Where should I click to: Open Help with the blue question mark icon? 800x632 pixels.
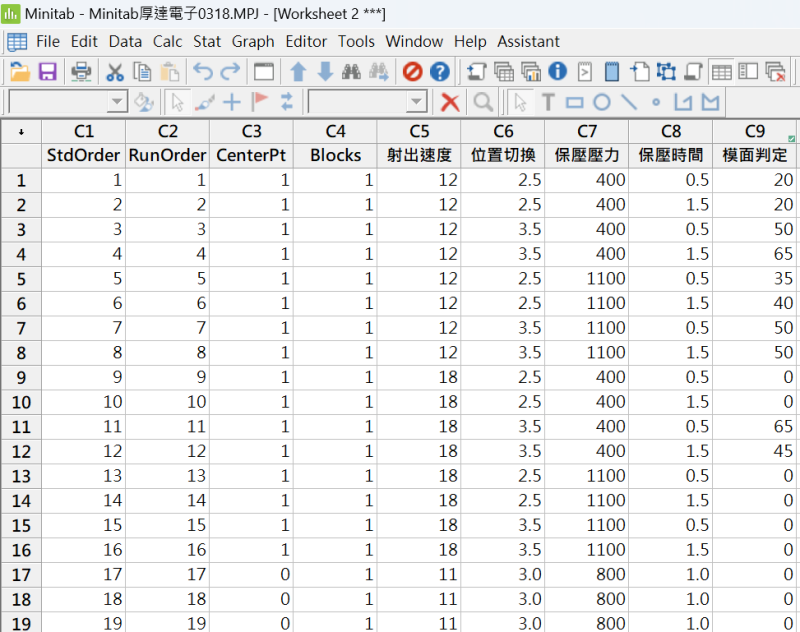[x=439, y=72]
